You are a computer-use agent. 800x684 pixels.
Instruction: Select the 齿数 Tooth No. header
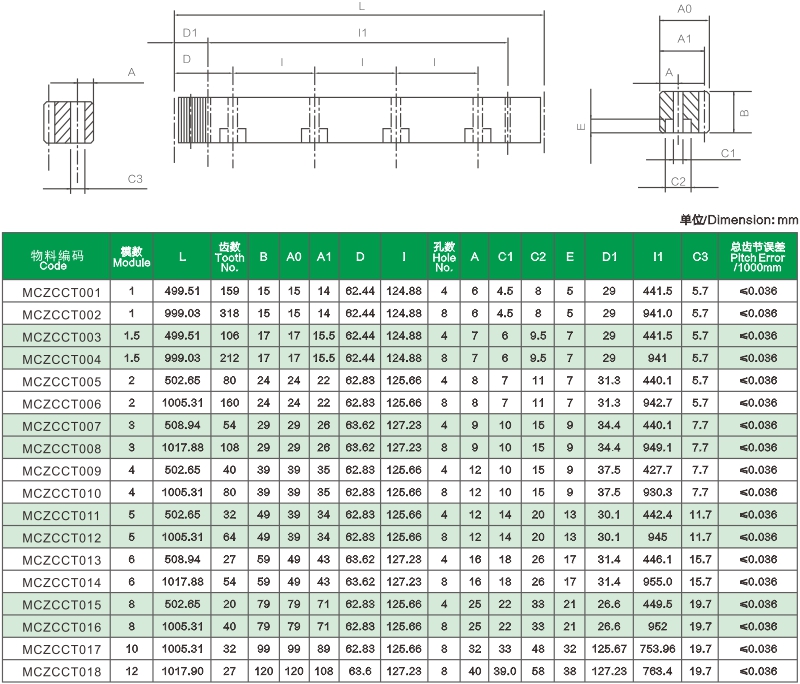coord(229,258)
